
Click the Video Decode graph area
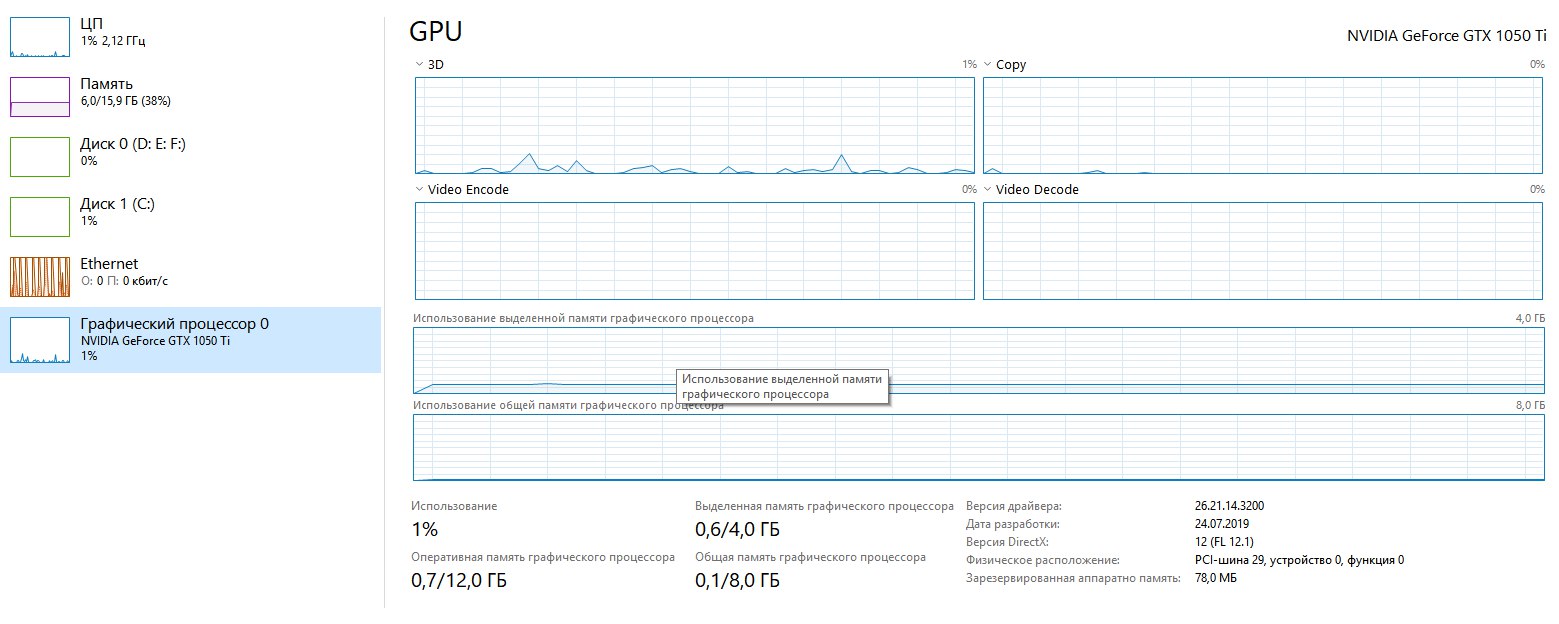tap(1262, 251)
